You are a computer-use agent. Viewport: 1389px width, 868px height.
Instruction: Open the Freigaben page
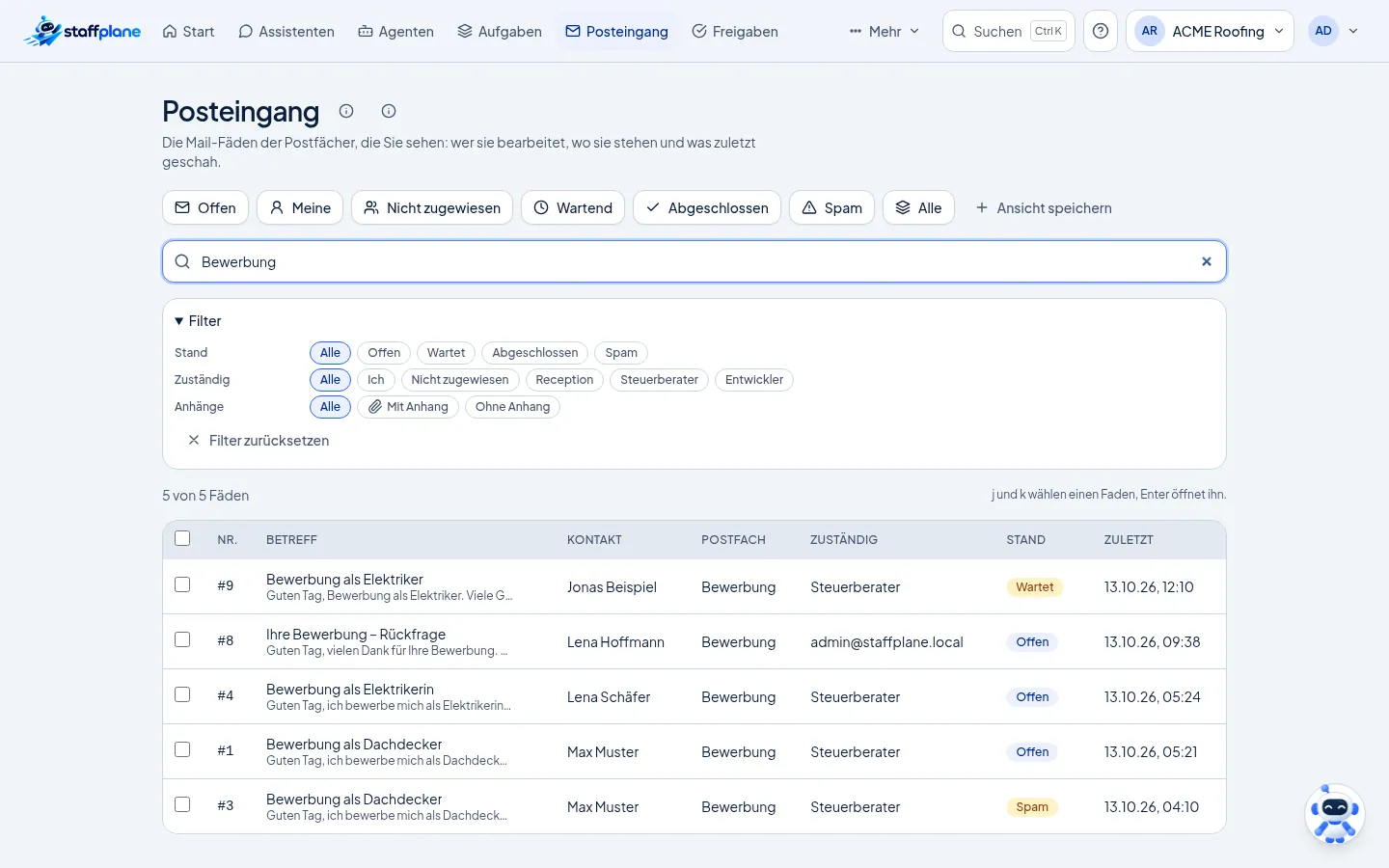735,31
